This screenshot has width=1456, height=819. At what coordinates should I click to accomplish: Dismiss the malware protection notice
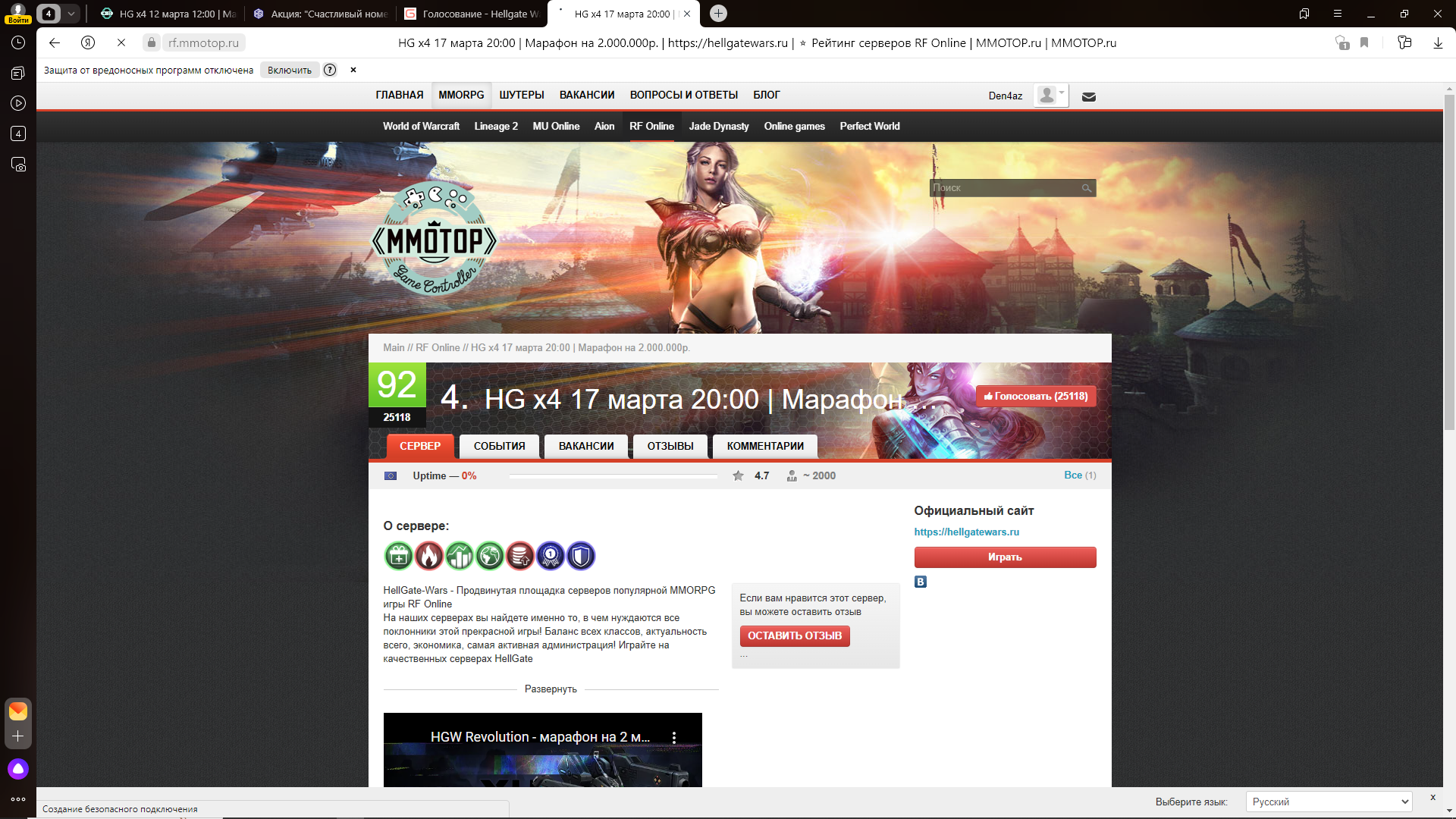(x=353, y=70)
